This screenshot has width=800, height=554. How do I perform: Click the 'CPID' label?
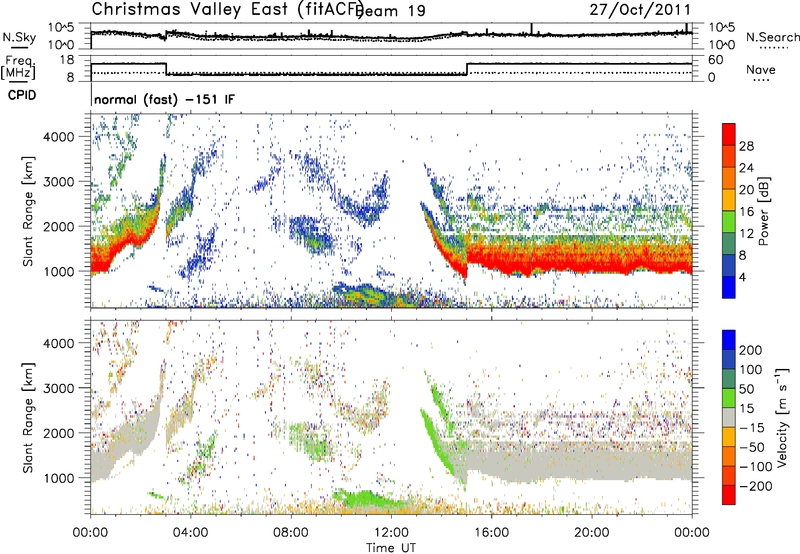click(x=22, y=95)
